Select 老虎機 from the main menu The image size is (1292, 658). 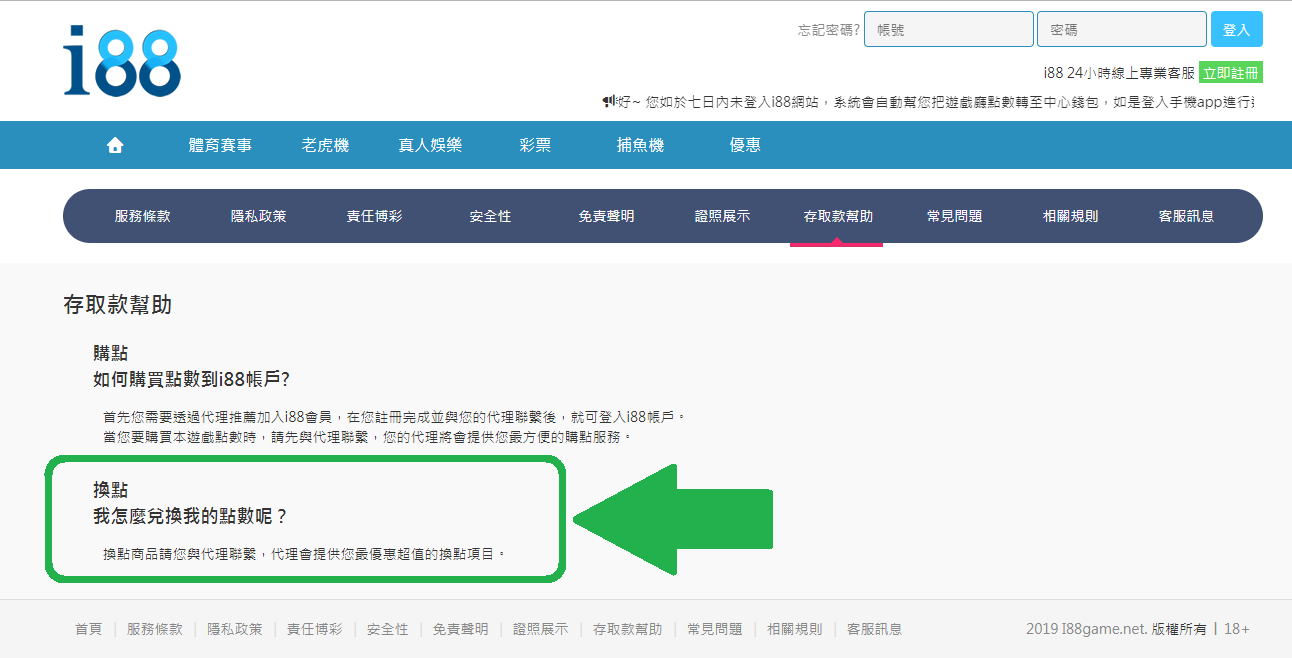325,145
